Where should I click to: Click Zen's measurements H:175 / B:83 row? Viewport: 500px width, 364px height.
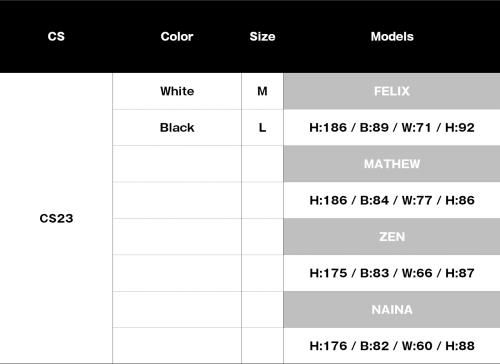(x=392, y=273)
